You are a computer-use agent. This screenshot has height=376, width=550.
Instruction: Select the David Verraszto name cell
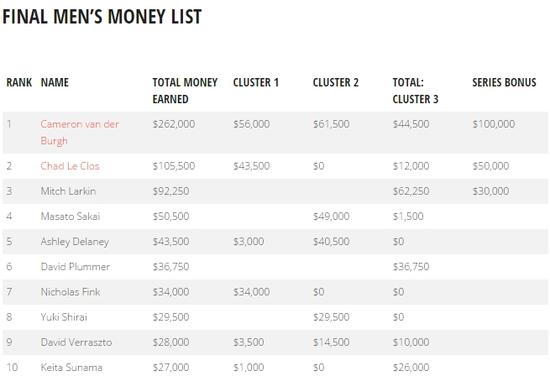pyautogui.click(x=76, y=342)
